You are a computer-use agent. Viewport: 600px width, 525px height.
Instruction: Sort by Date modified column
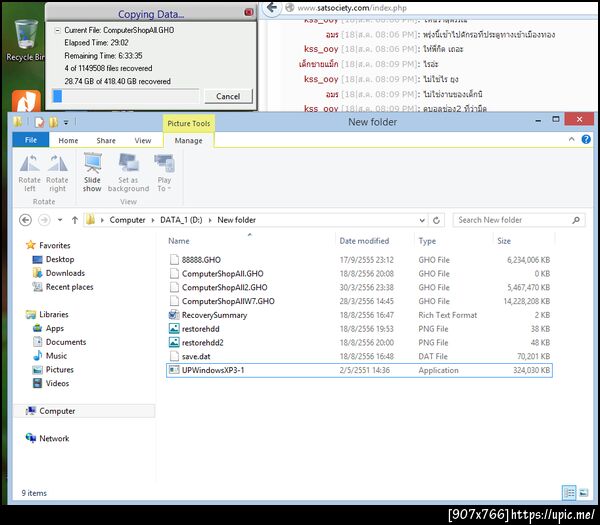[x=364, y=241]
